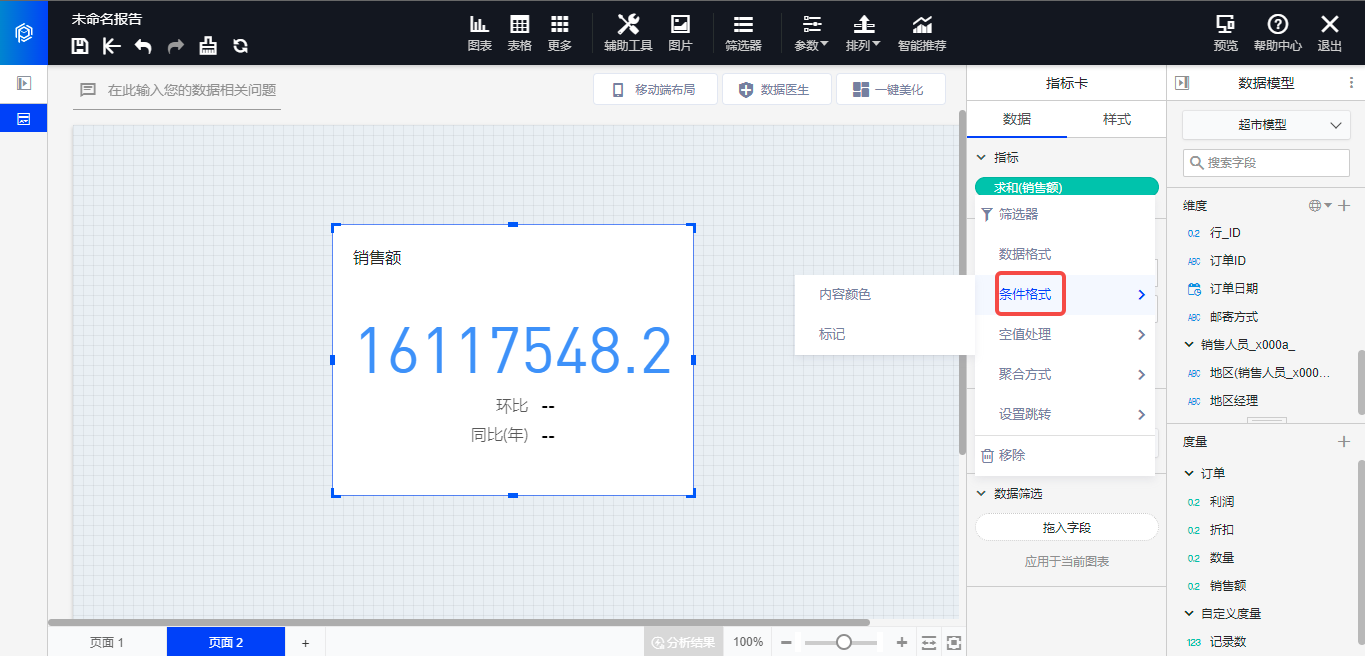This screenshot has width=1365, height=656.
Task: Add a measure with 度量 plus icon
Action: (x=1345, y=441)
